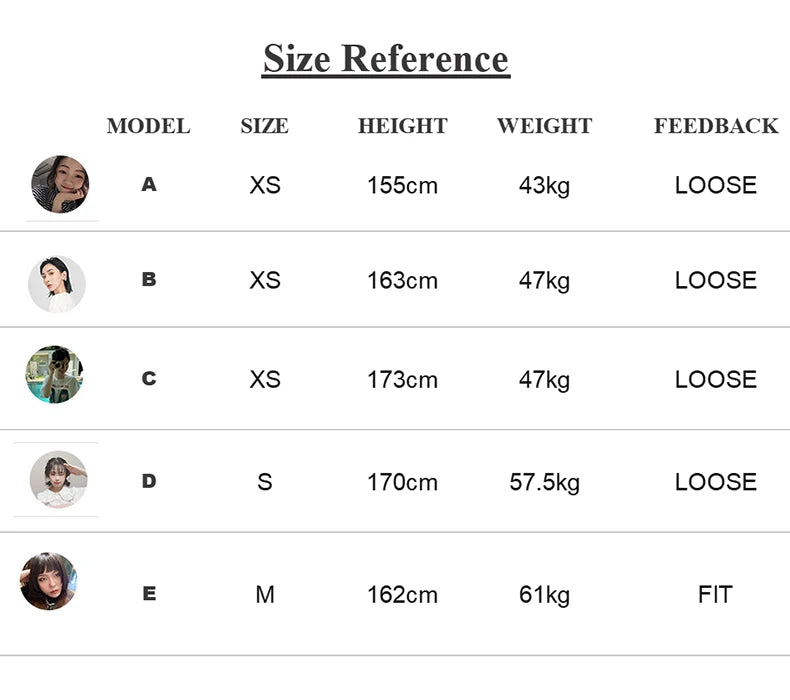Click the 43kg weight value
Viewport: 790px width, 700px height.
(x=545, y=186)
